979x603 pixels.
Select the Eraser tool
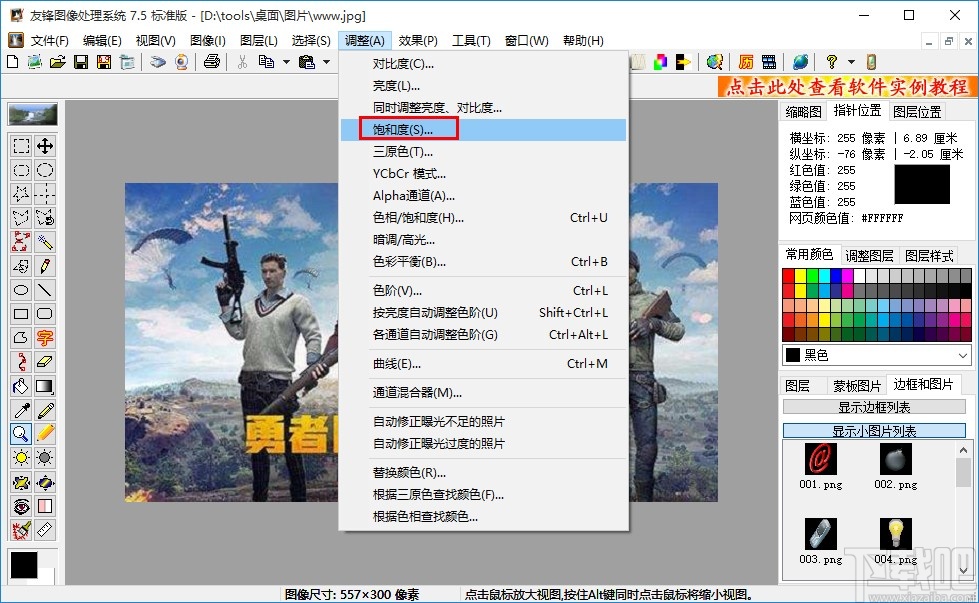tap(45, 361)
